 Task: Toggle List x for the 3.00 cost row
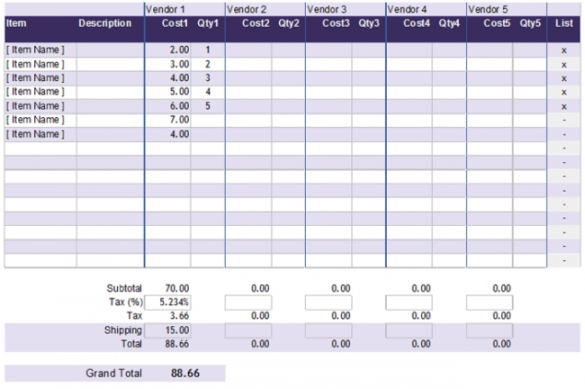pos(564,65)
